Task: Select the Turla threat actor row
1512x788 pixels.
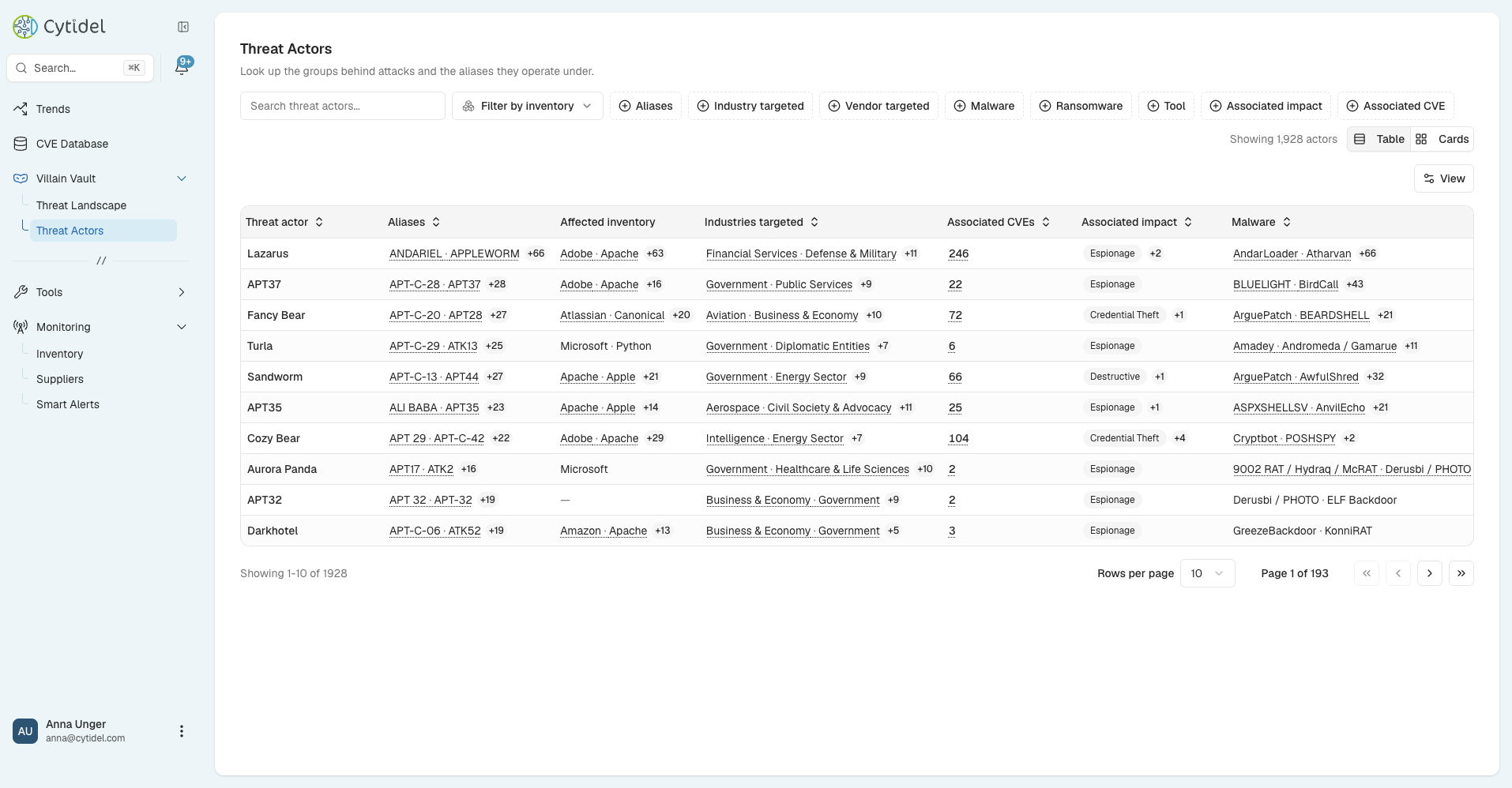Action: point(856,346)
